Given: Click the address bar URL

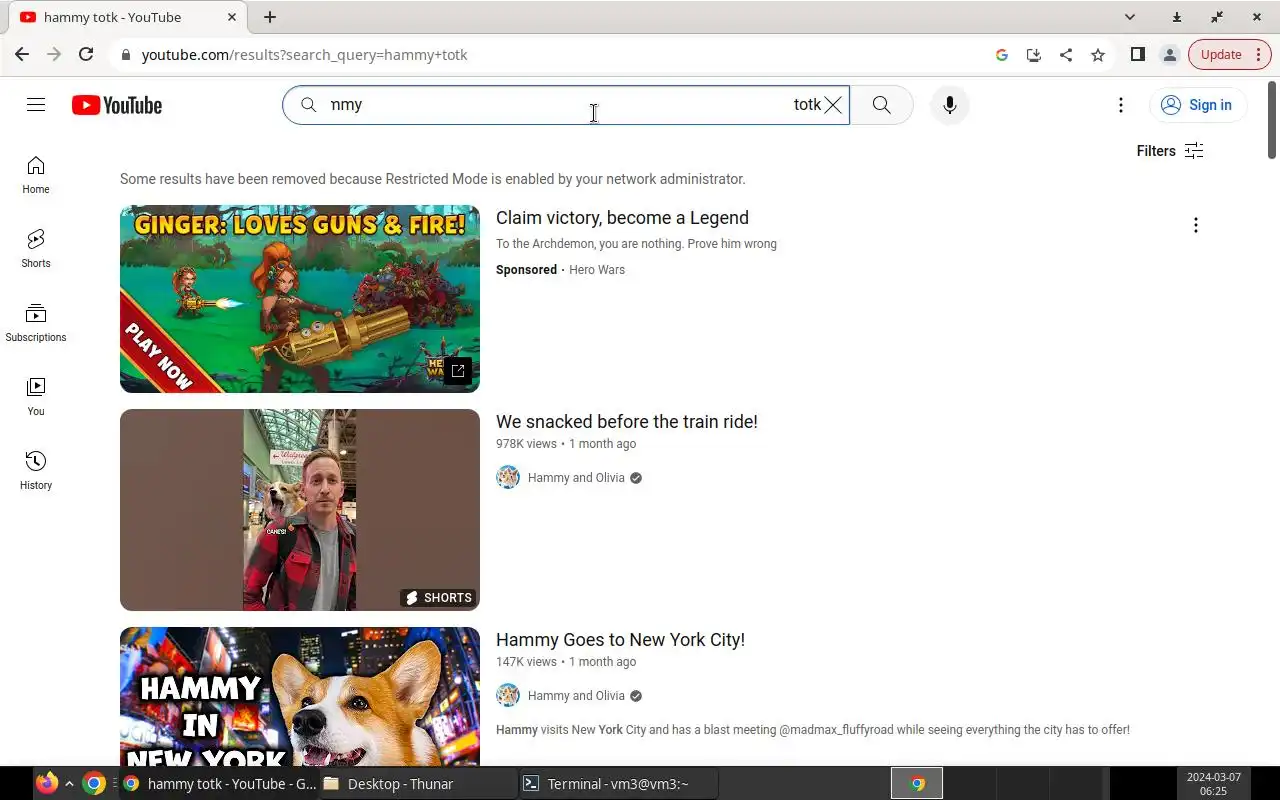Looking at the screenshot, I should pyautogui.click(x=305, y=55).
